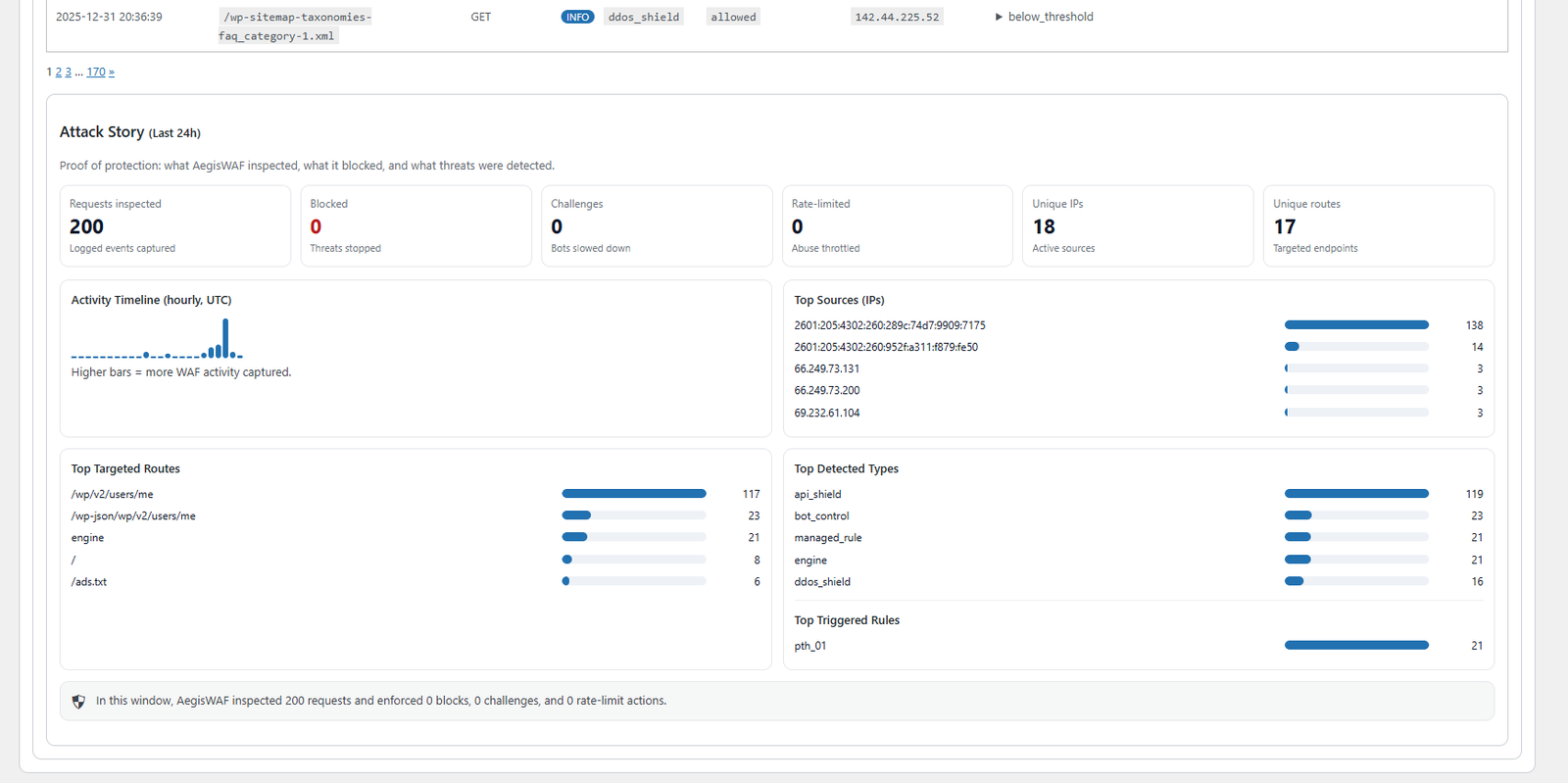Open page 3 of log results

pos(68,72)
